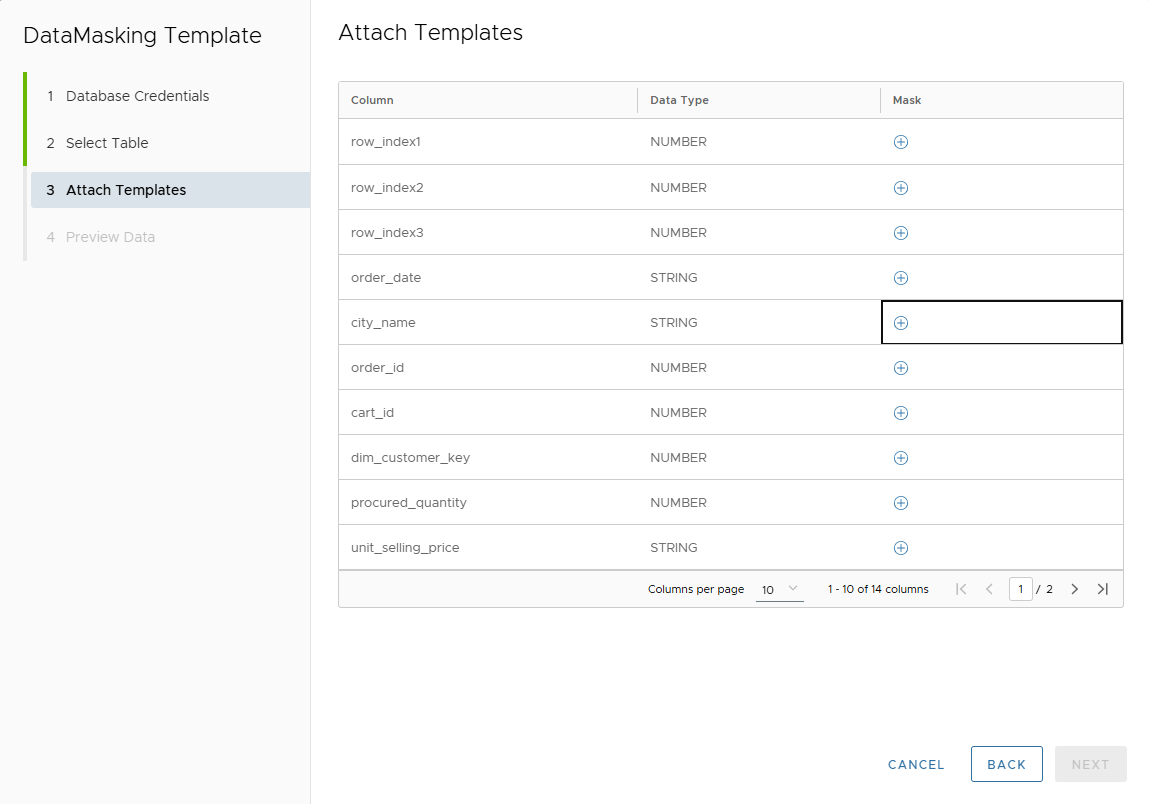The width and height of the screenshot is (1149, 804).
Task: Add mask for dim_customer_key column
Action: (900, 458)
